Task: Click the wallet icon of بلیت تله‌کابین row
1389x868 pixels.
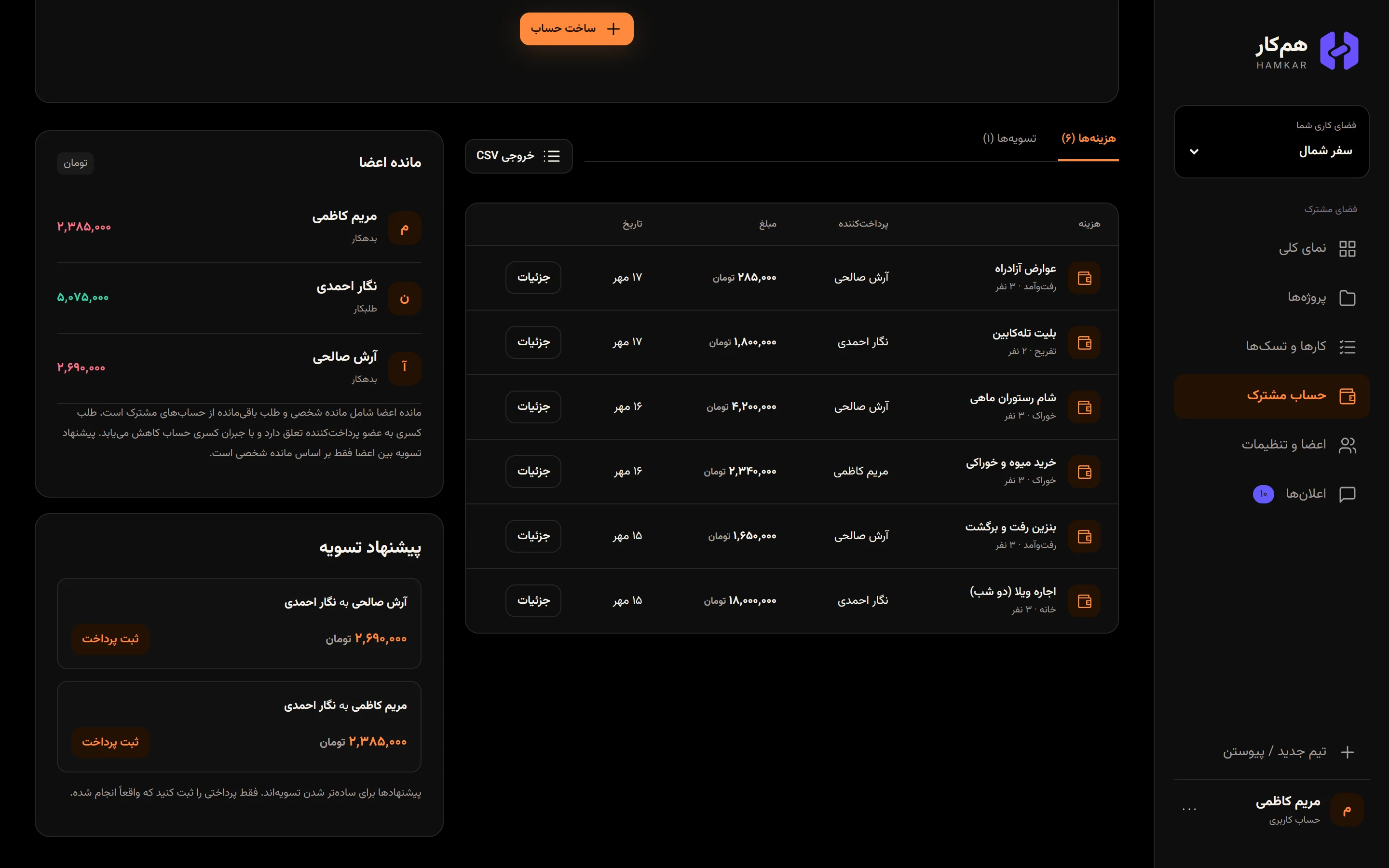Action: click(1084, 343)
